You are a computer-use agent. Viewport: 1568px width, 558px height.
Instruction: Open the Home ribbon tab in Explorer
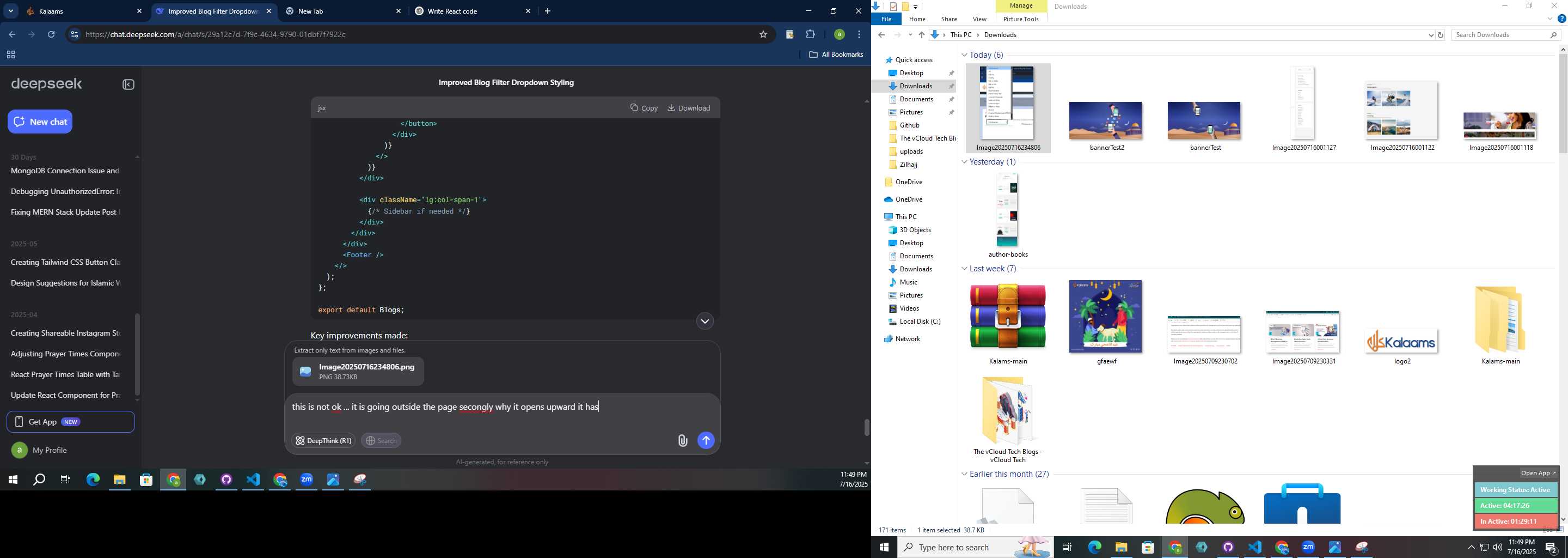click(917, 20)
